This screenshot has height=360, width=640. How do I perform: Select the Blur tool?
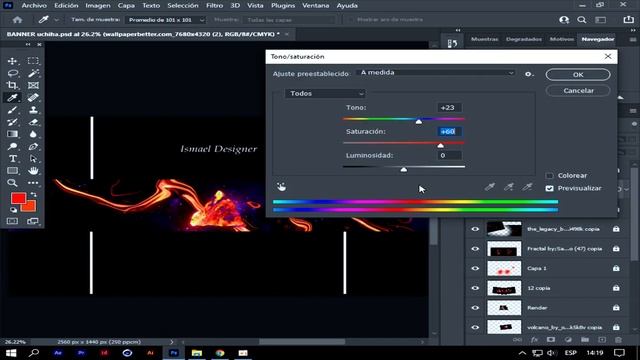point(33,134)
